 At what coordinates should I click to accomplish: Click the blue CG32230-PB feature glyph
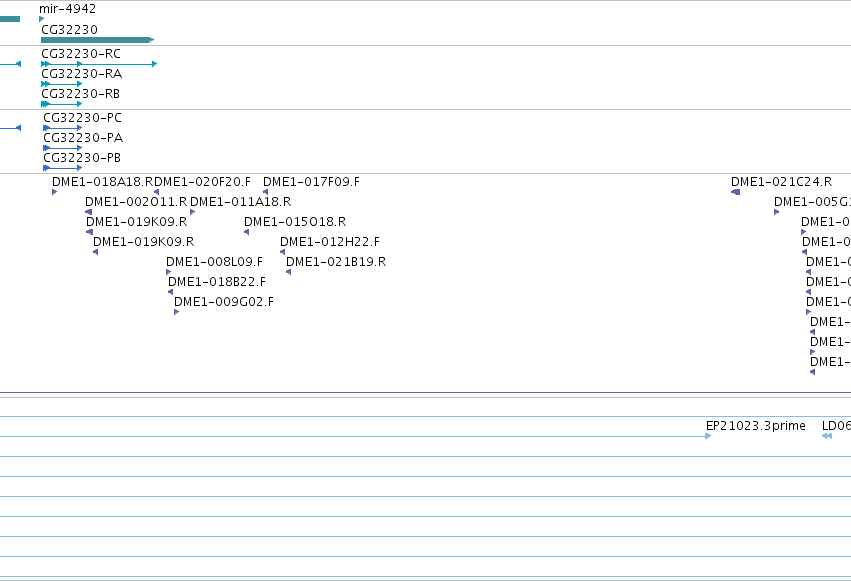click(x=63, y=168)
